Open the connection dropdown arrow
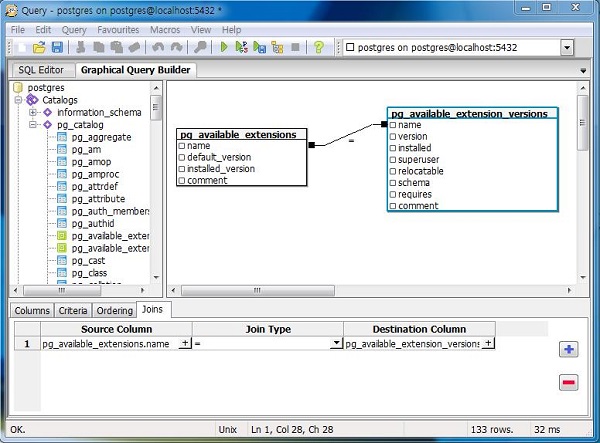Image resolution: width=600 pixels, height=443 pixels. (x=567, y=48)
